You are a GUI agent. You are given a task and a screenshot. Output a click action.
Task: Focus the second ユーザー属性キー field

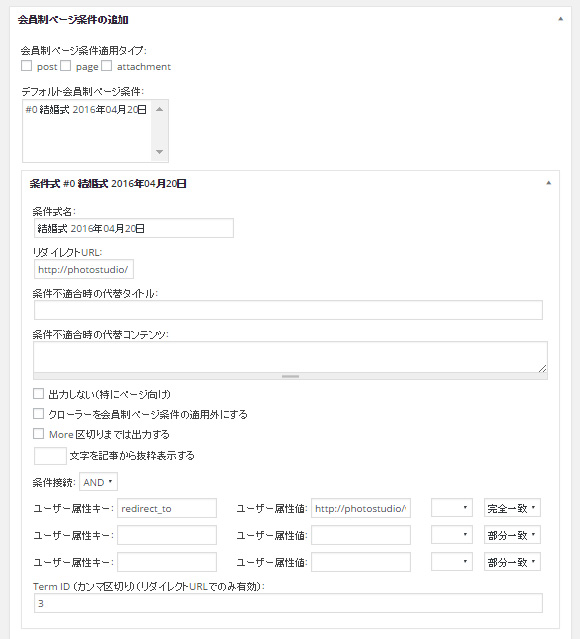pyautogui.click(x=167, y=535)
